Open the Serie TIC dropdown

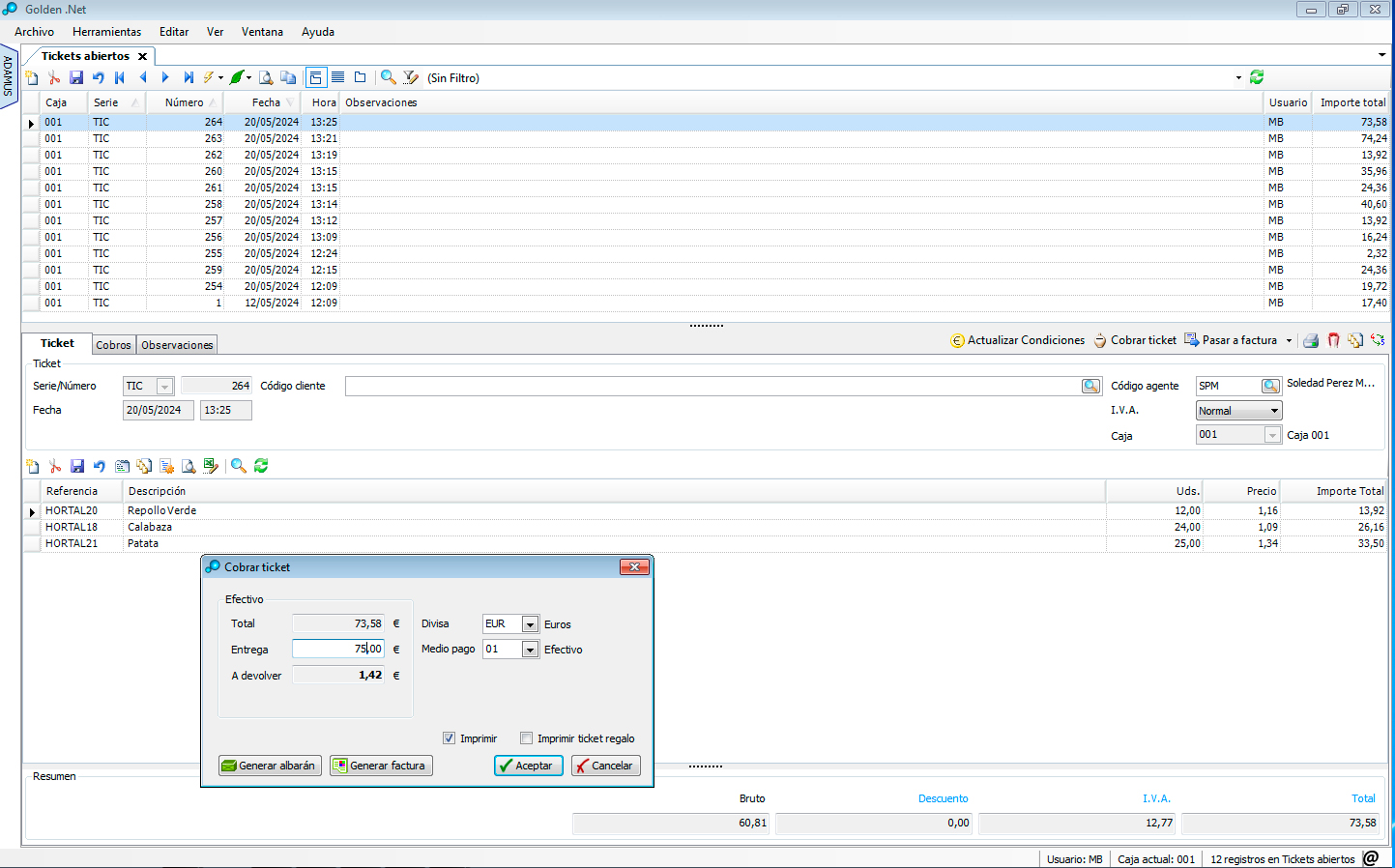click(x=164, y=386)
